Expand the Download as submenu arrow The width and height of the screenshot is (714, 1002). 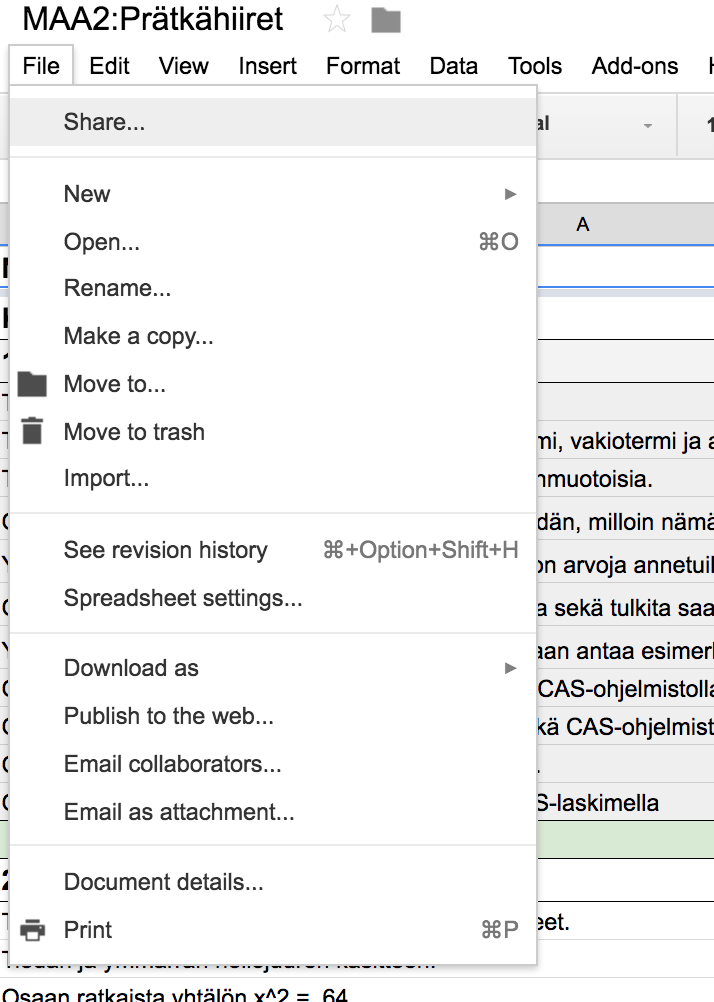(x=510, y=668)
